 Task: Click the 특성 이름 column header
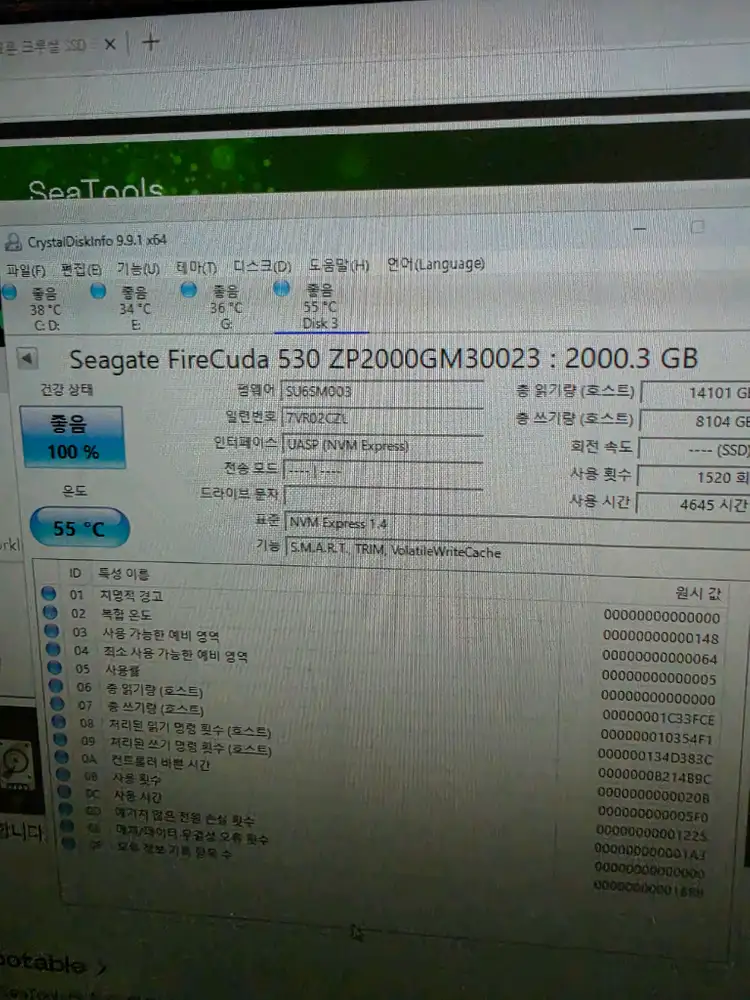(124, 574)
